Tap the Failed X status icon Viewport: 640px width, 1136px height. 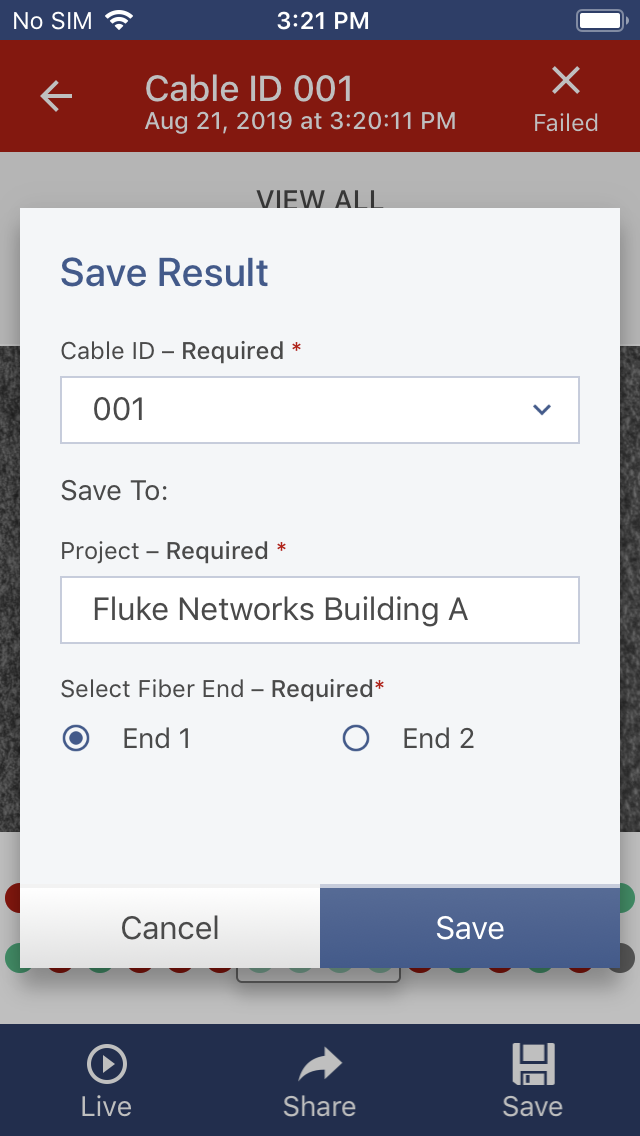pos(566,80)
